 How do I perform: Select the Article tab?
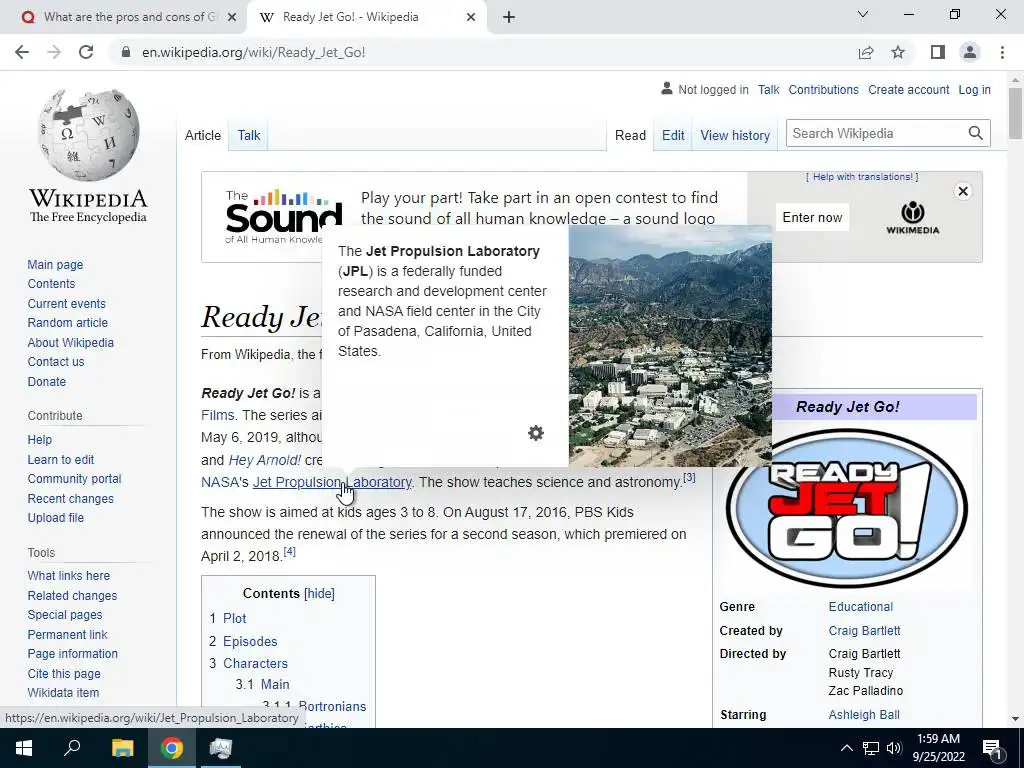click(x=202, y=135)
